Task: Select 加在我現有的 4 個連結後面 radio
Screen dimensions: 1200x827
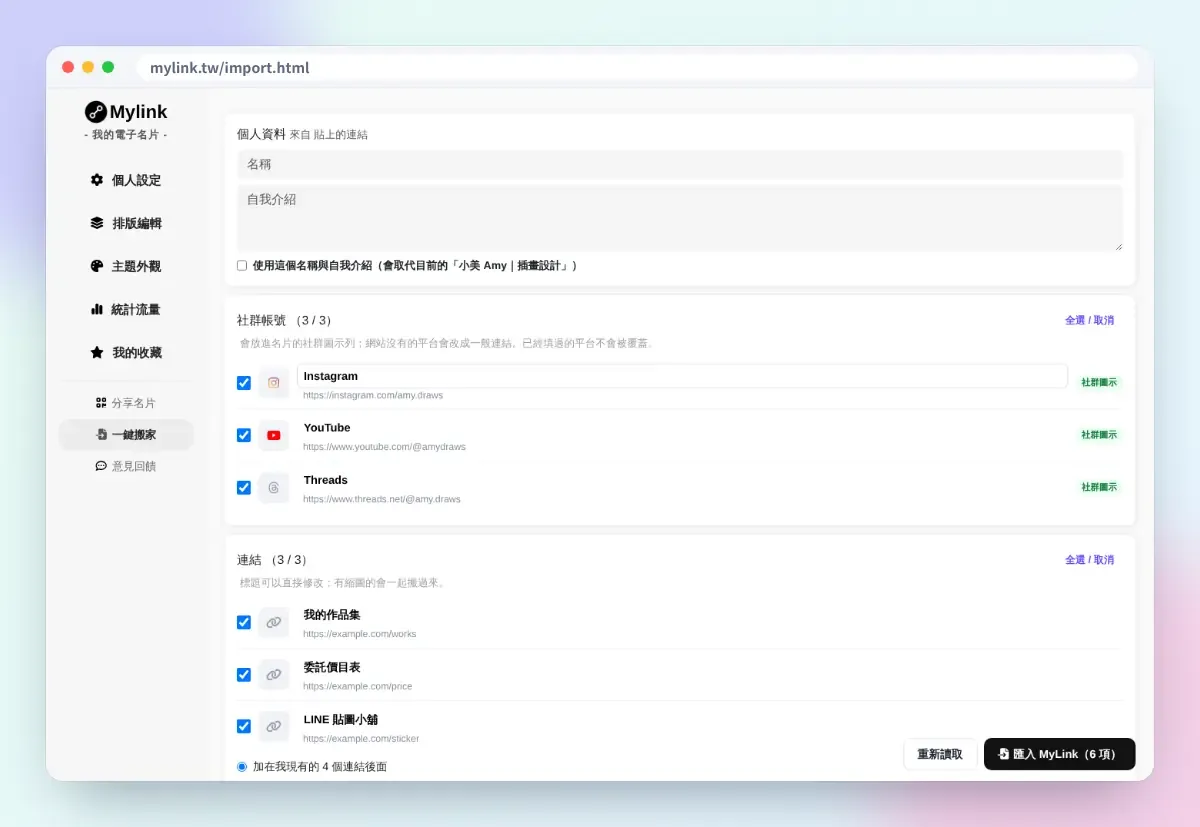Action: coord(242,767)
